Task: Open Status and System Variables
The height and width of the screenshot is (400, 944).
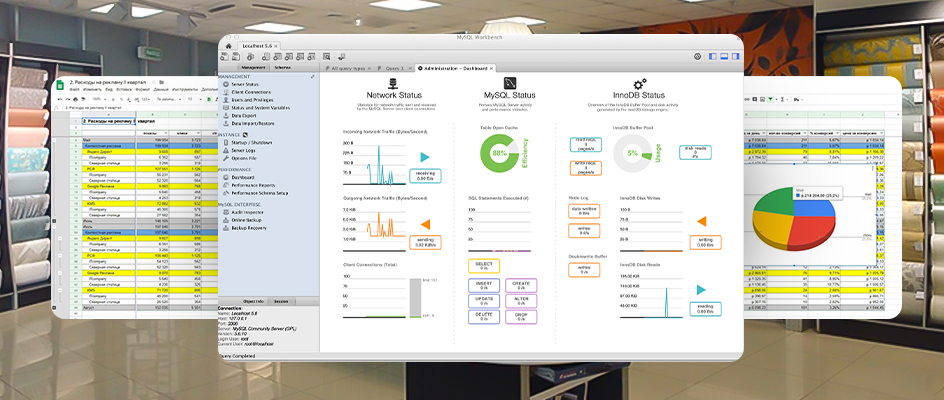Action: tap(255, 107)
